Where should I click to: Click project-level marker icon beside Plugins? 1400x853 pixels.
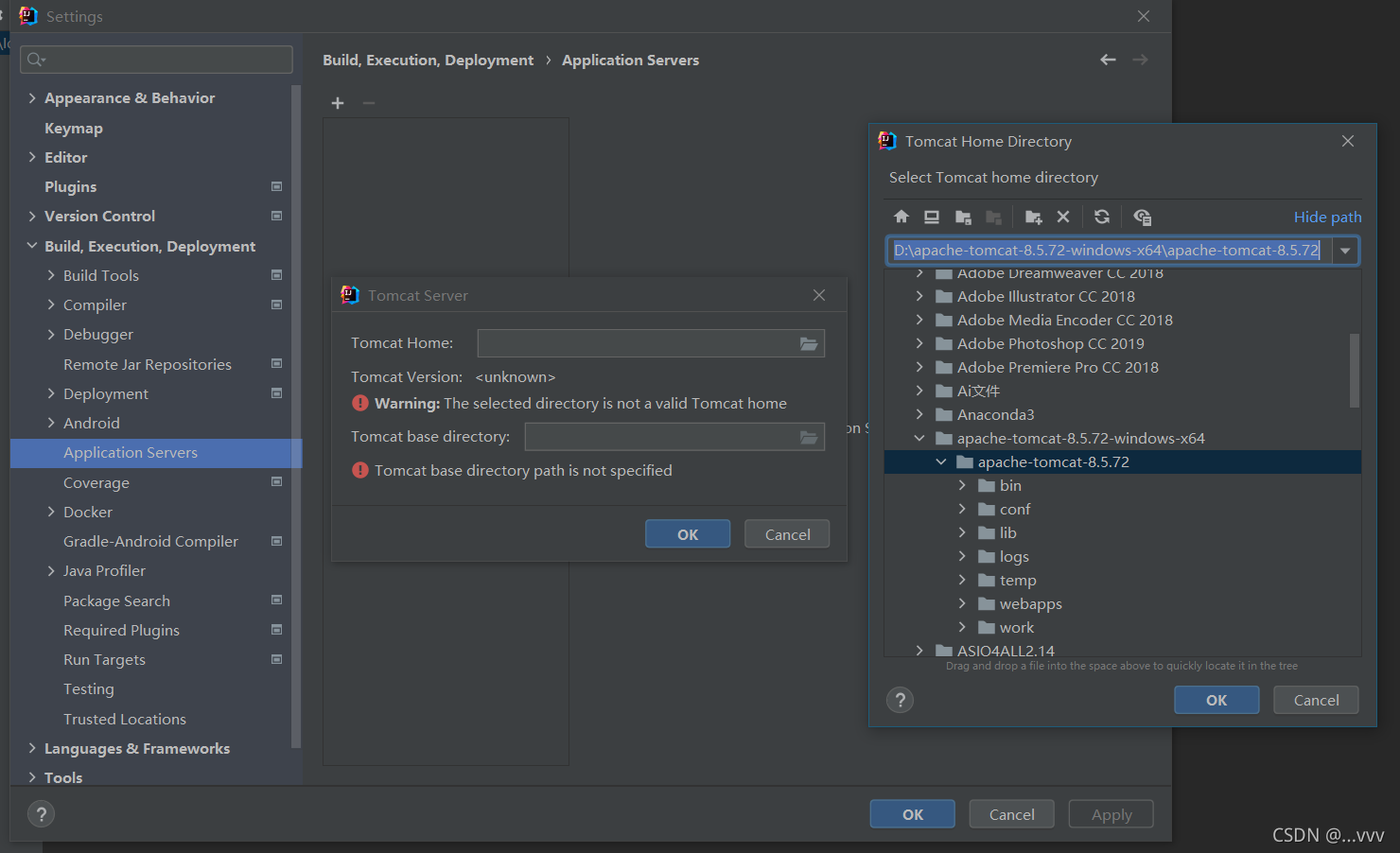pos(277,186)
